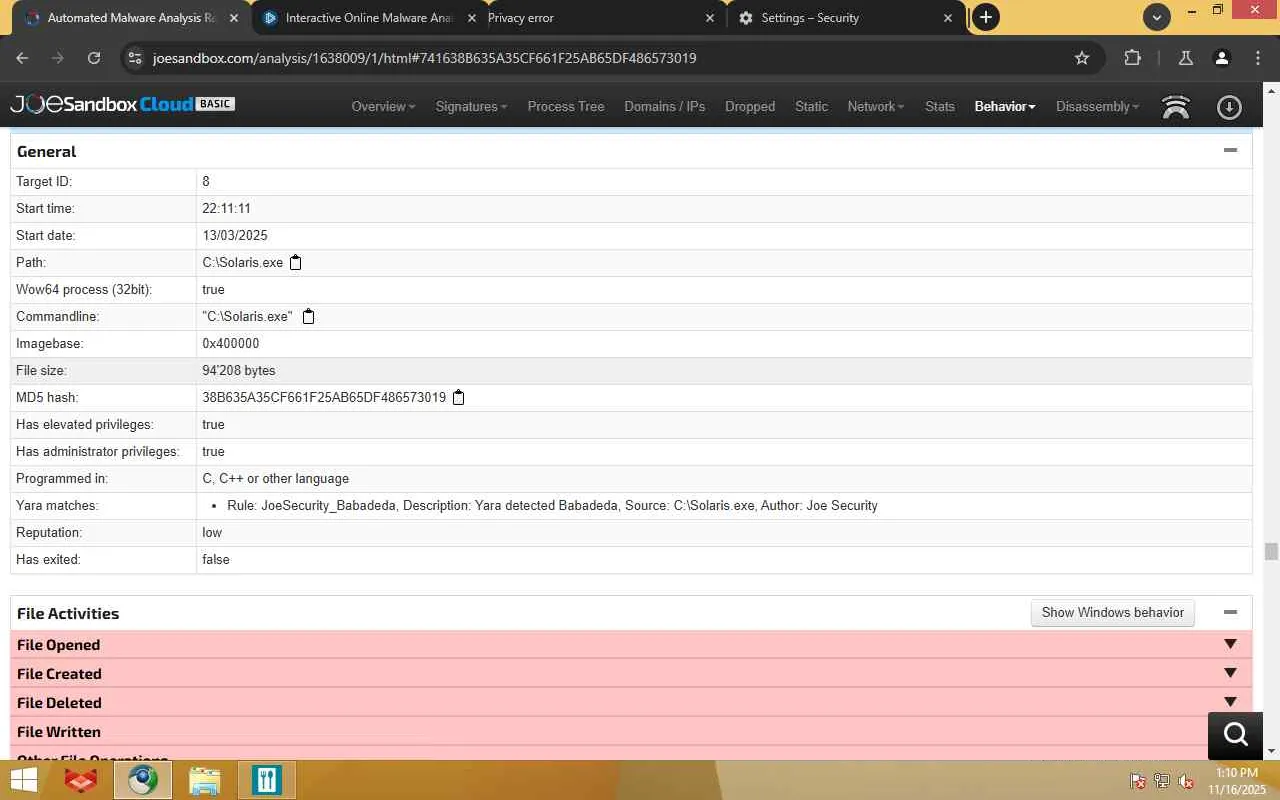Screen dimensions: 1280x800
Task: Go forward to the next page
Action: [x=57, y=58]
